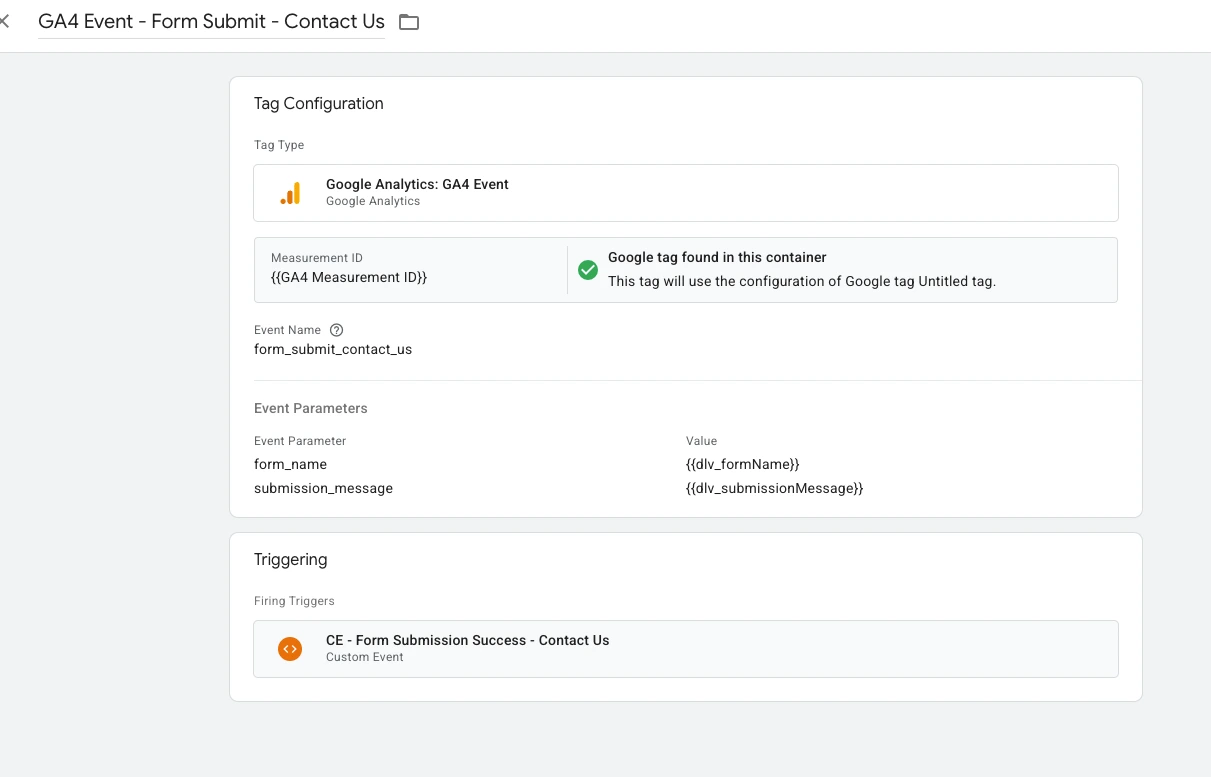The image size is (1211, 777).
Task: Click the Google Analytics bar chart icon
Action: [290, 193]
